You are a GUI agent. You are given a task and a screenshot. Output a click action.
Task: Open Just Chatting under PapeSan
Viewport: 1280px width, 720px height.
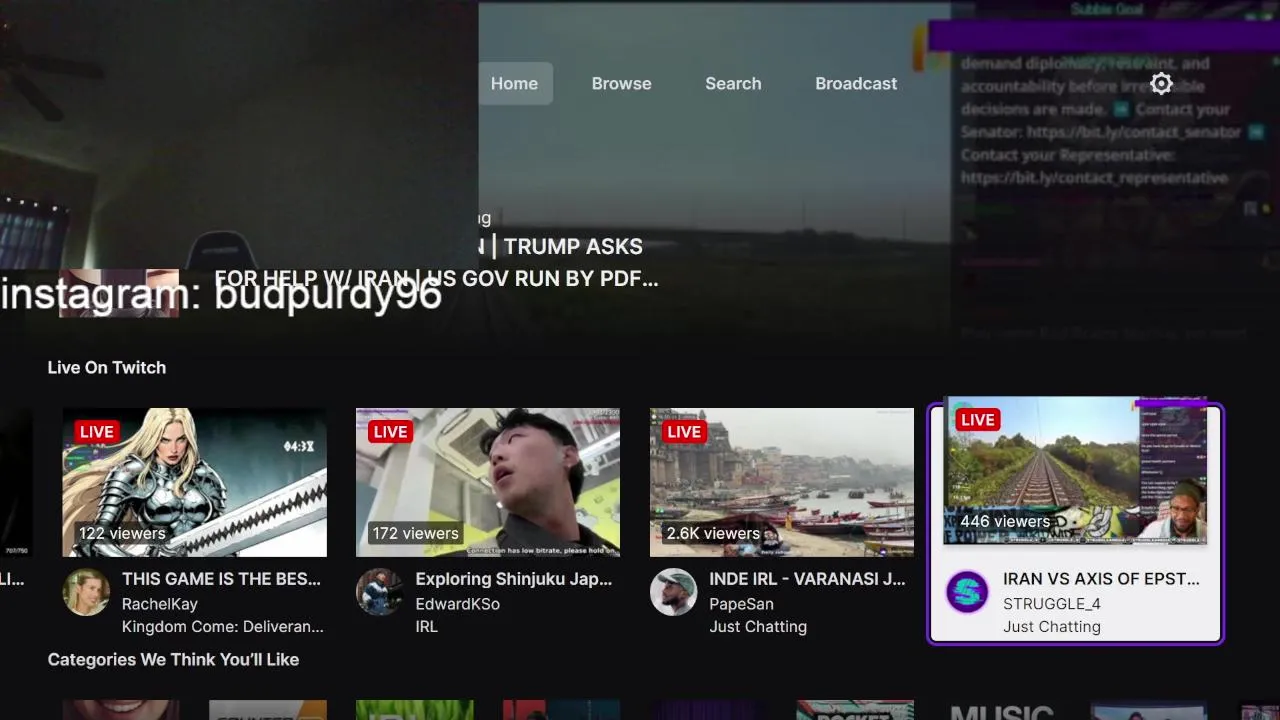pos(758,627)
